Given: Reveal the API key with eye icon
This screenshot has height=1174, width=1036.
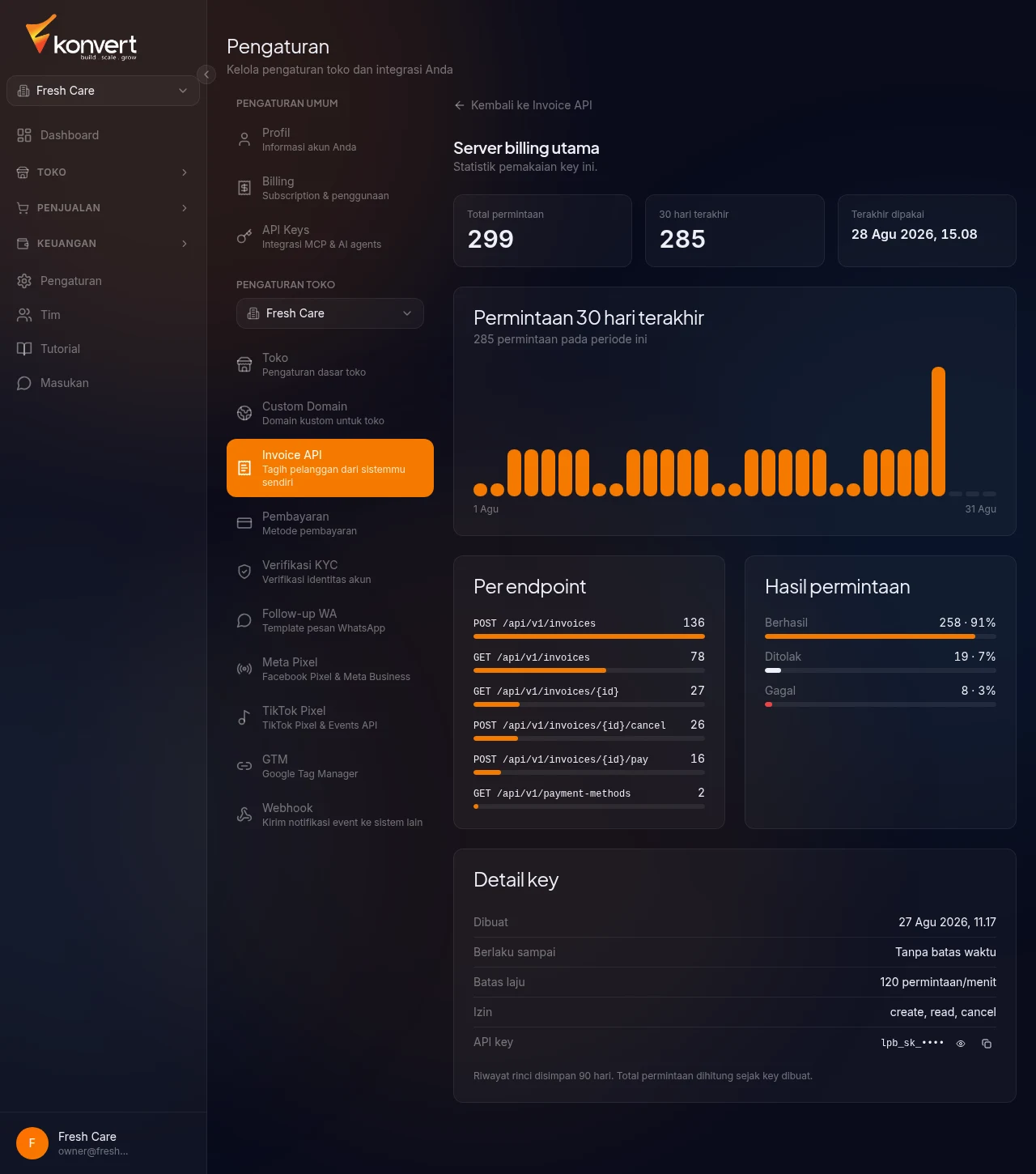Looking at the screenshot, I should point(961,1044).
